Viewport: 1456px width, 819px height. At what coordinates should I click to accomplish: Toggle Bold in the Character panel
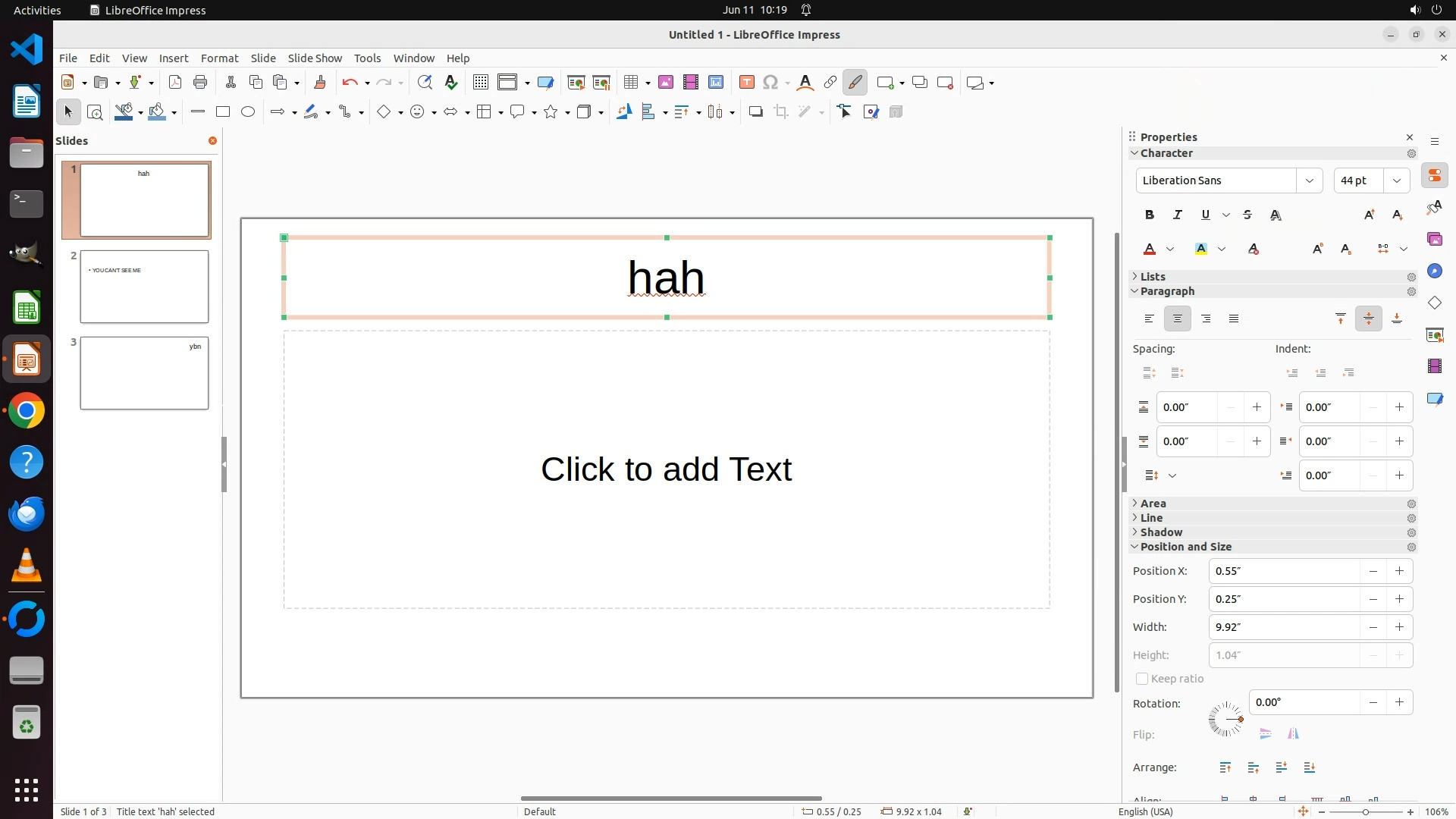[x=1150, y=215]
